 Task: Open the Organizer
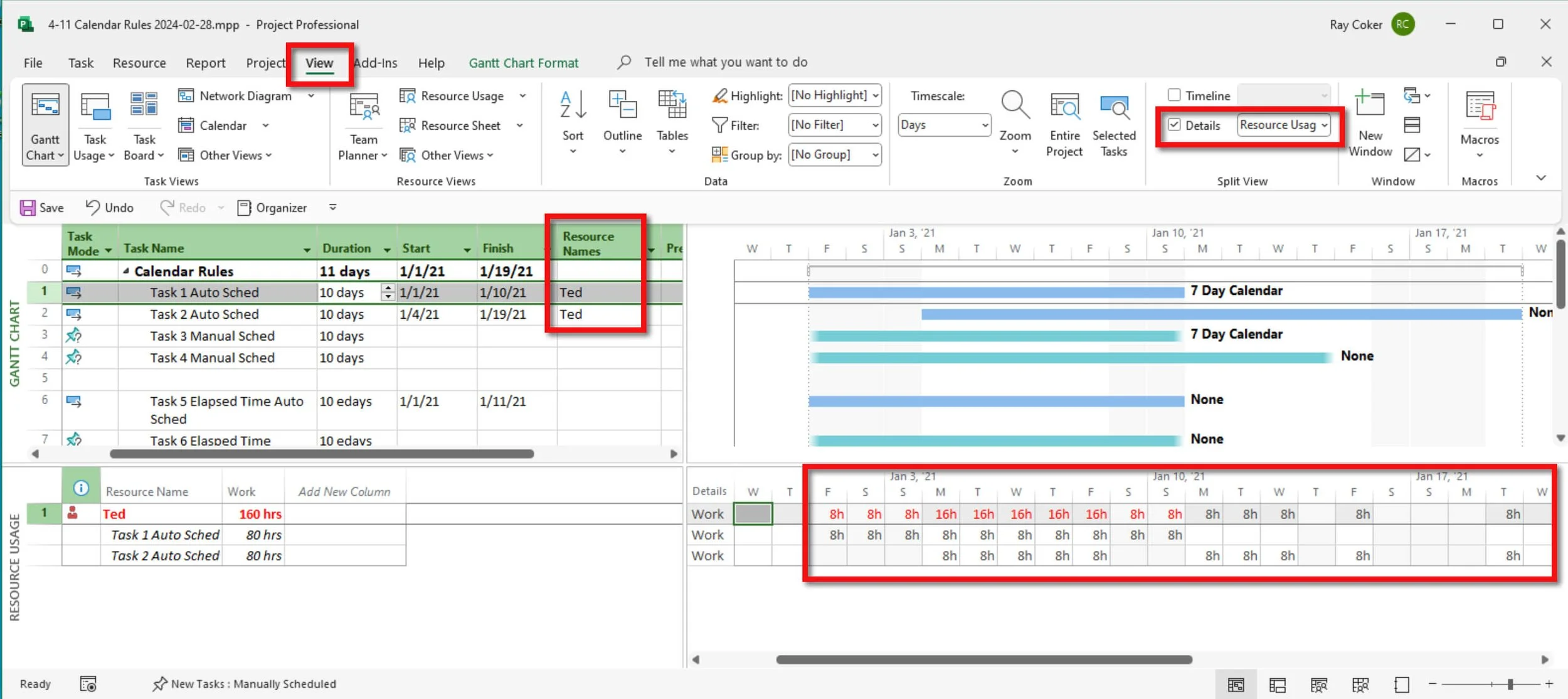272,208
